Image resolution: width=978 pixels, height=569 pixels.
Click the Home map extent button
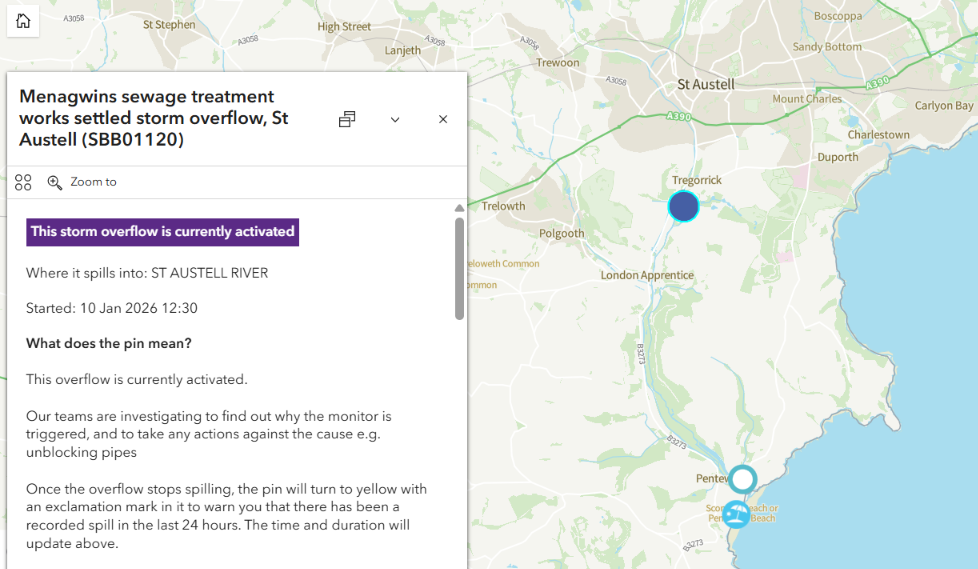click(23, 21)
